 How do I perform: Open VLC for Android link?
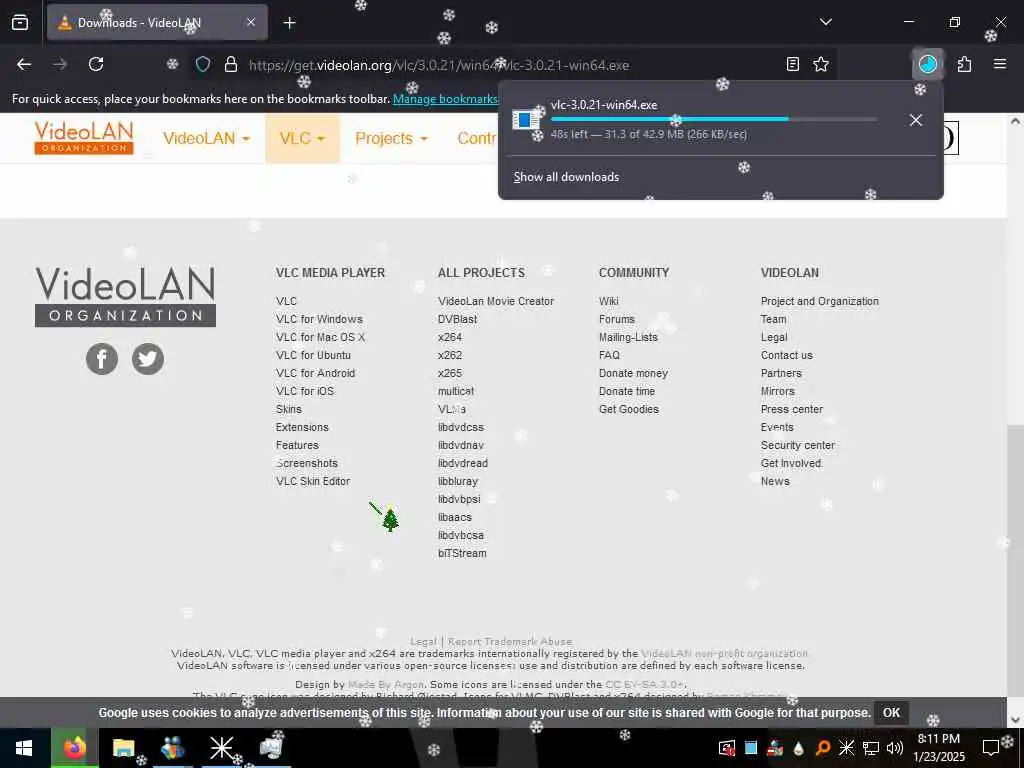tap(315, 373)
